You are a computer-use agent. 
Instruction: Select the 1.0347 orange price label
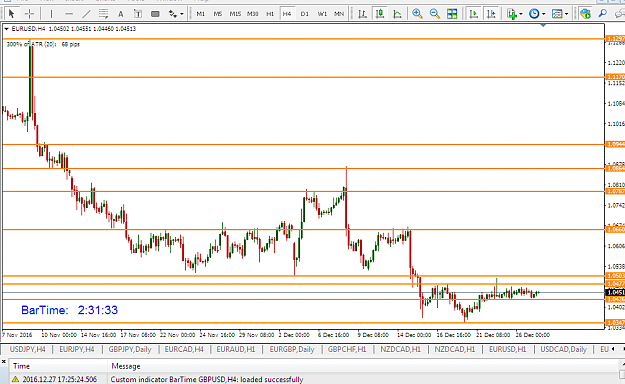(615, 322)
